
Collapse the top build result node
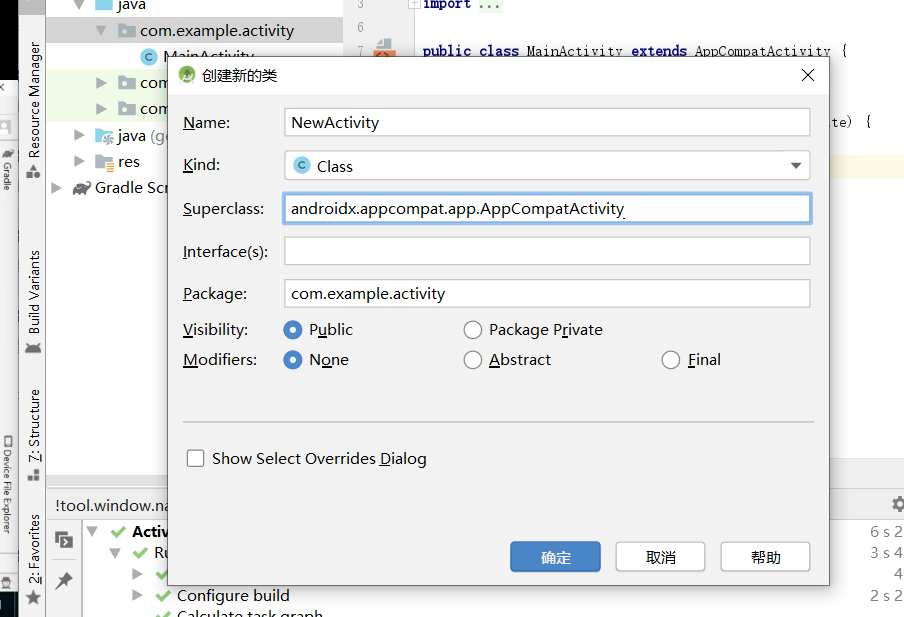92,531
